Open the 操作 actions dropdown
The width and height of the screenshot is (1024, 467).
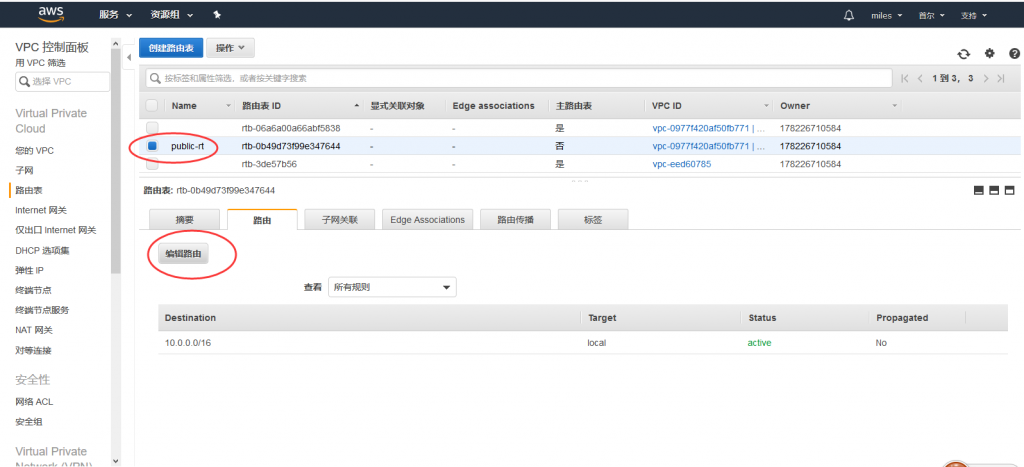pyautogui.click(x=232, y=48)
